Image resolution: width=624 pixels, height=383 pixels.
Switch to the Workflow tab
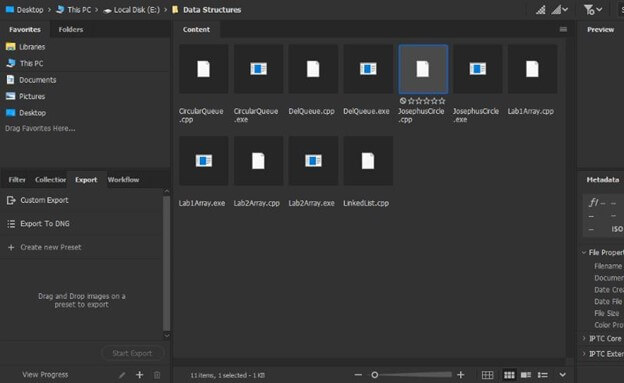point(123,180)
